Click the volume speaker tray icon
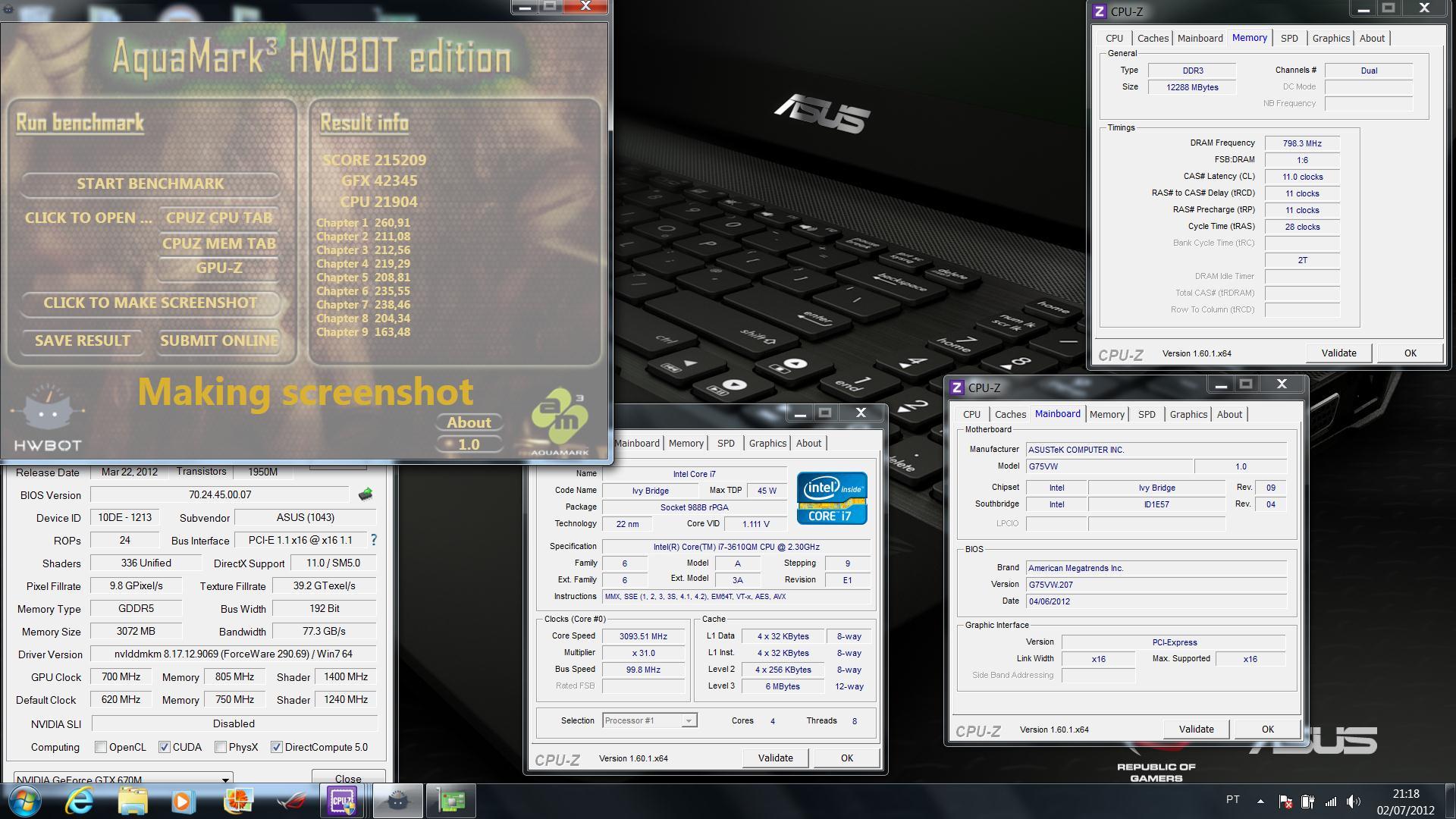Viewport: 1456px width, 819px height. 1354,801
